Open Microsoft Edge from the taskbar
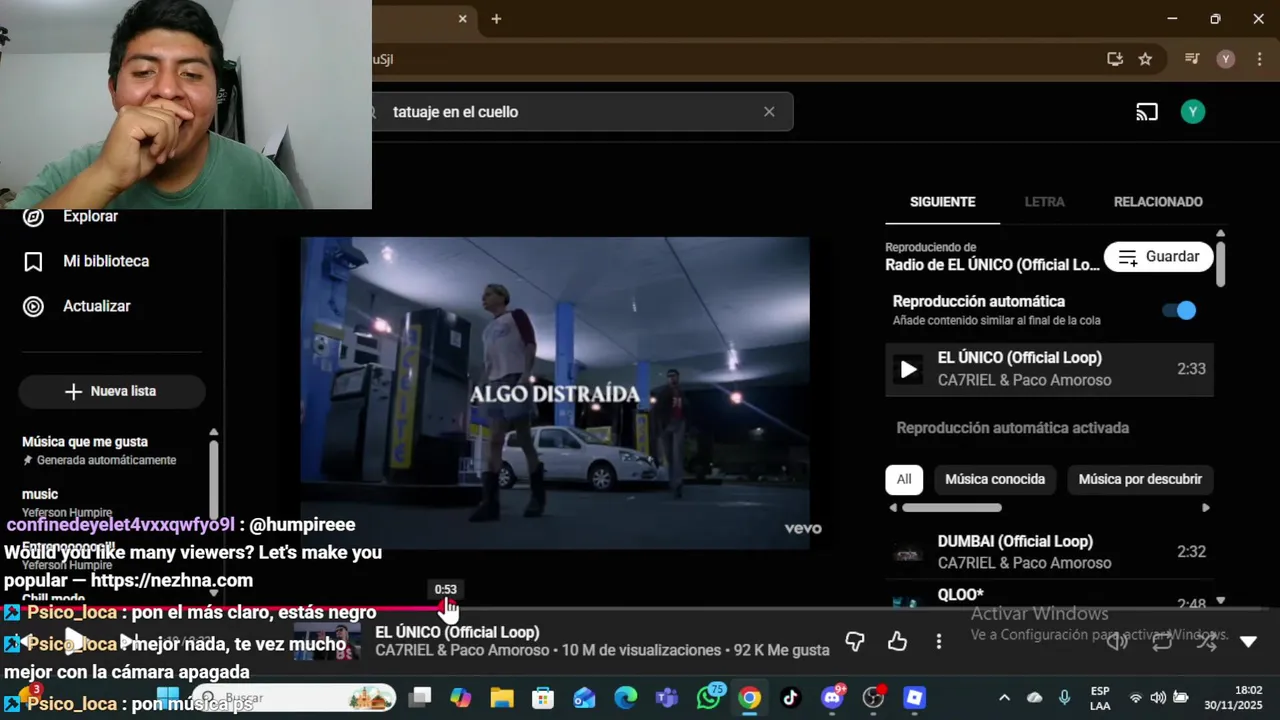The image size is (1280, 720). point(626,698)
